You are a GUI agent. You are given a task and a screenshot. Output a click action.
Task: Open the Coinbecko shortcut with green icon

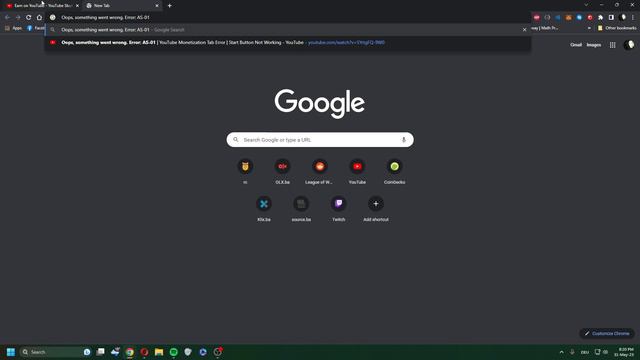pos(394,171)
